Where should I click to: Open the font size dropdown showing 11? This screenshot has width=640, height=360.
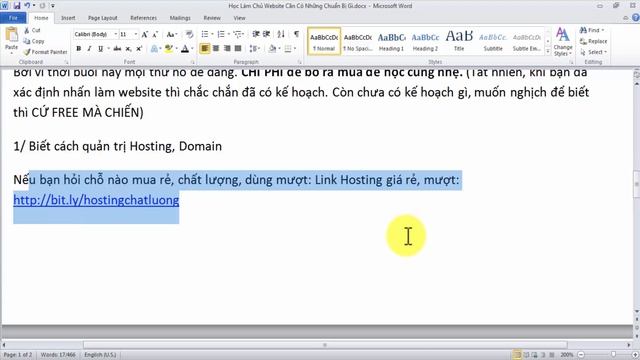pos(136,35)
